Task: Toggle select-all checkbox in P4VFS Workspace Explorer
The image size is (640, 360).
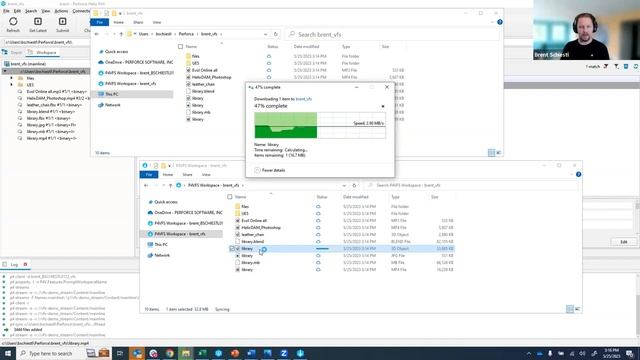Action: click(230, 197)
